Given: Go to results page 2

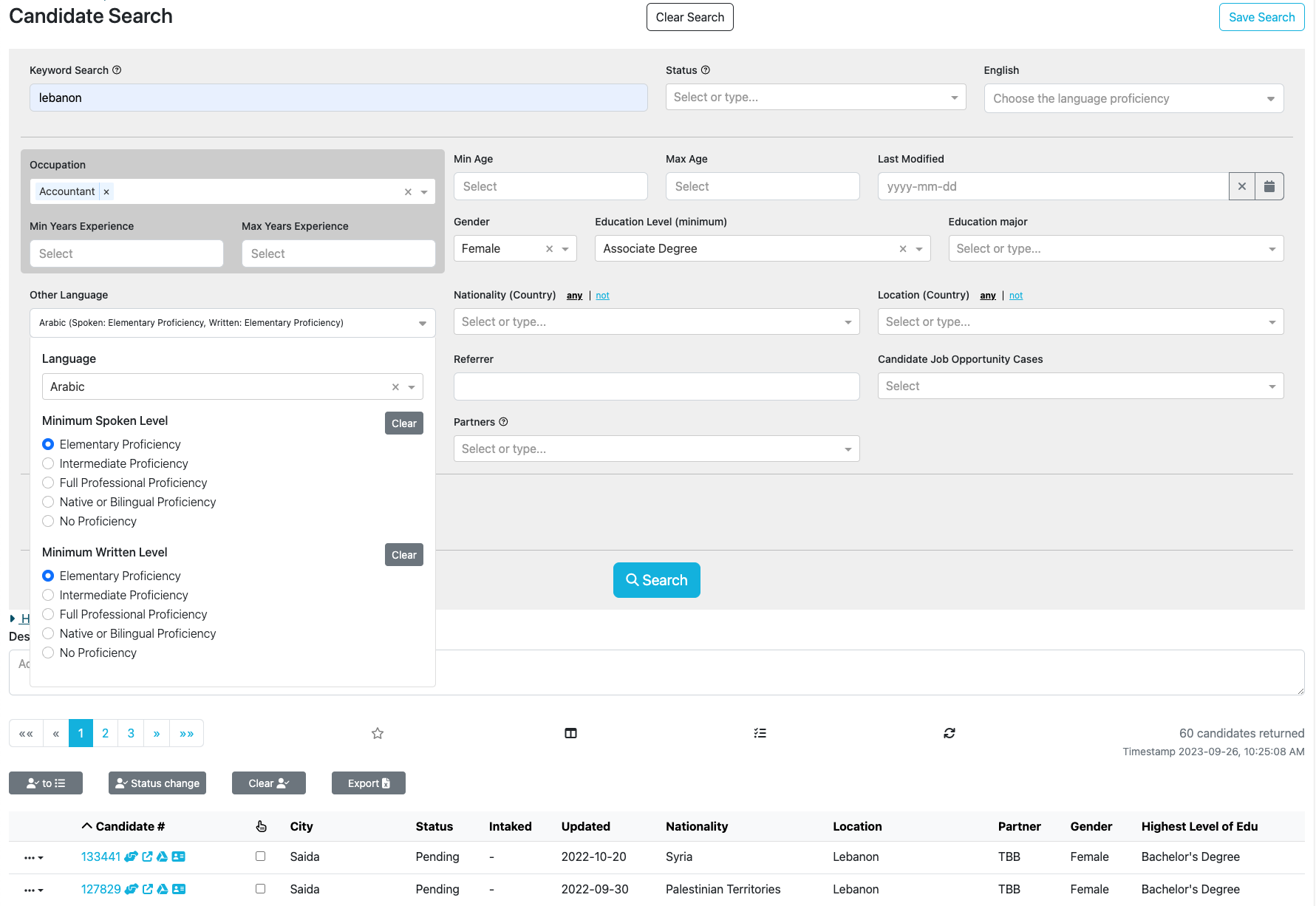Looking at the screenshot, I should 105,733.
